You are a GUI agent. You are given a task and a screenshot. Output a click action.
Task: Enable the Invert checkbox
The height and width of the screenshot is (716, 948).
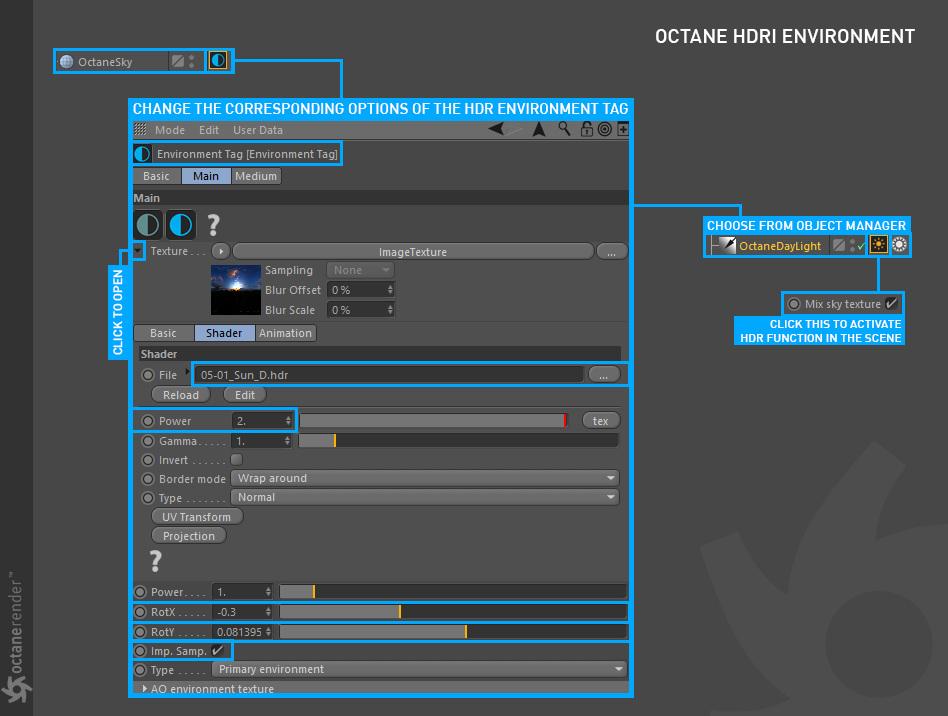(x=236, y=460)
